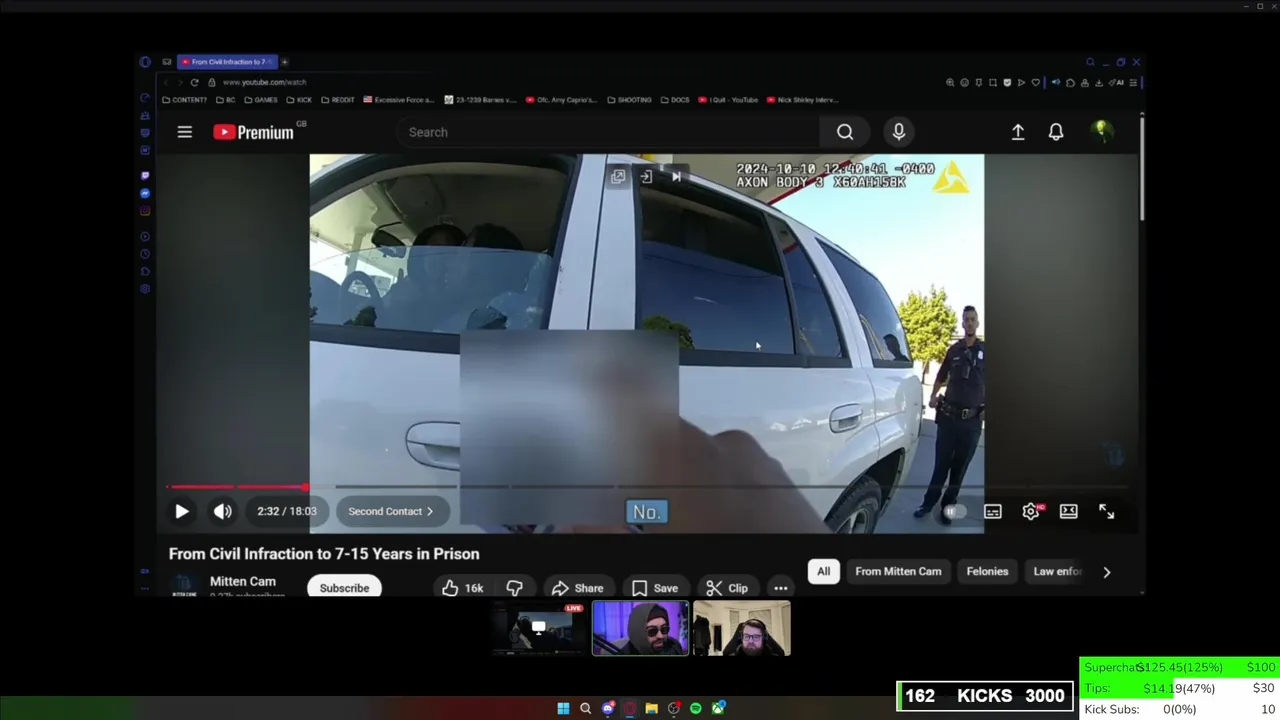Open the Excessive Force bookmark

tap(399, 100)
